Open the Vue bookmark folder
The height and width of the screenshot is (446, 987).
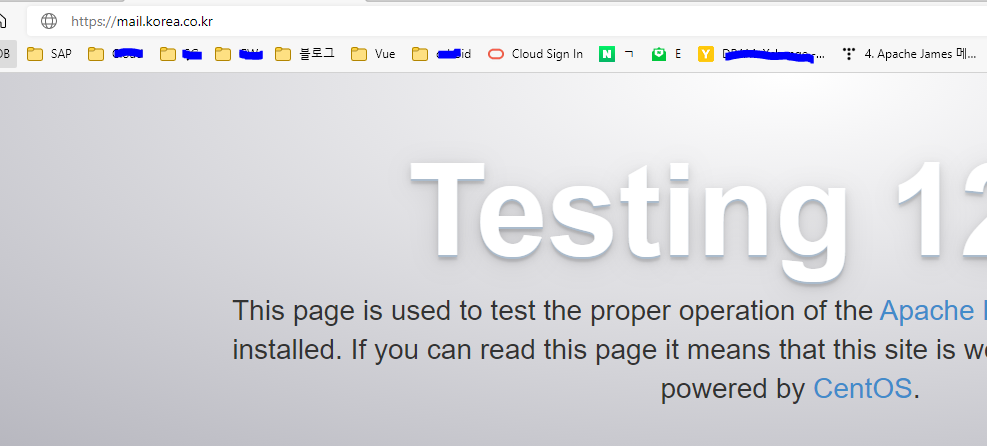click(373, 54)
